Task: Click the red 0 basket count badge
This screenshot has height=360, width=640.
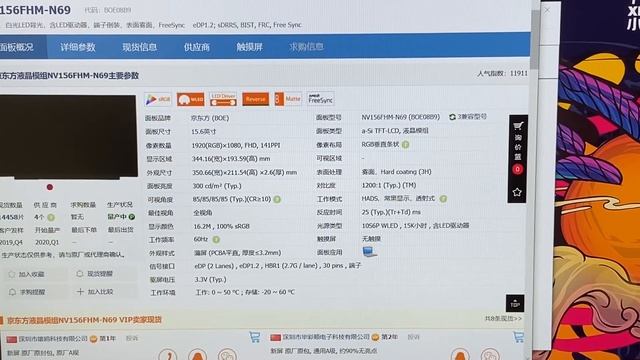Action: [518, 169]
